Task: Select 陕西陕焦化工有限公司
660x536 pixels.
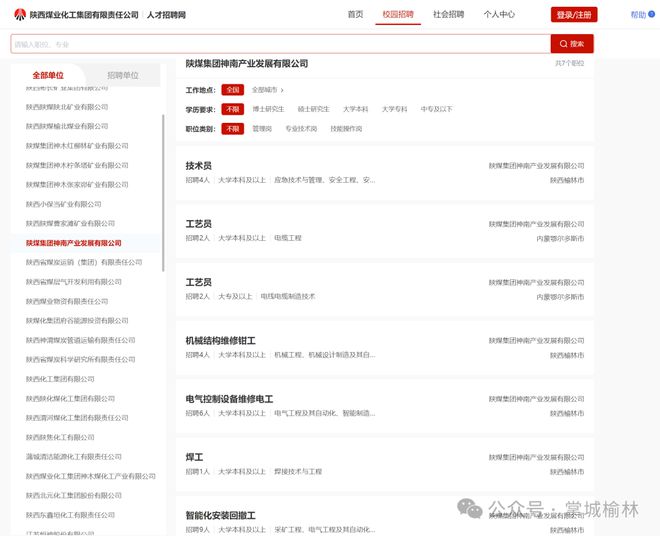Action: [x=60, y=437]
